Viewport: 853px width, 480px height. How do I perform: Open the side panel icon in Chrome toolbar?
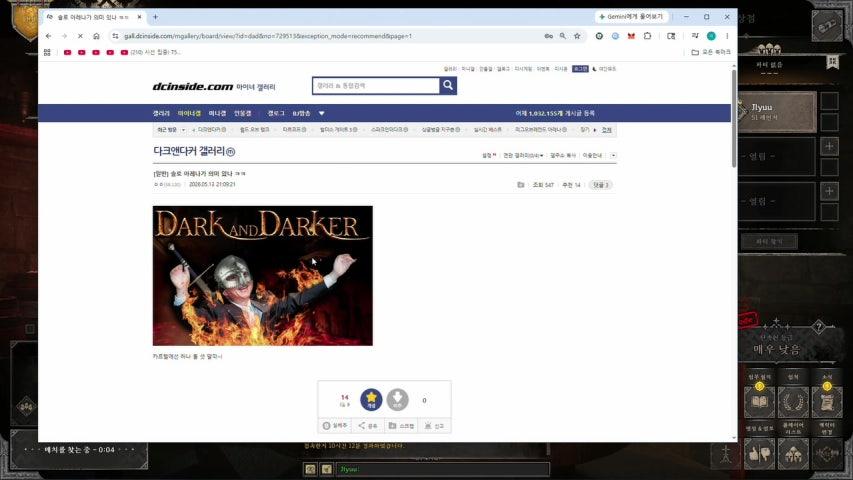tap(671, 36)
